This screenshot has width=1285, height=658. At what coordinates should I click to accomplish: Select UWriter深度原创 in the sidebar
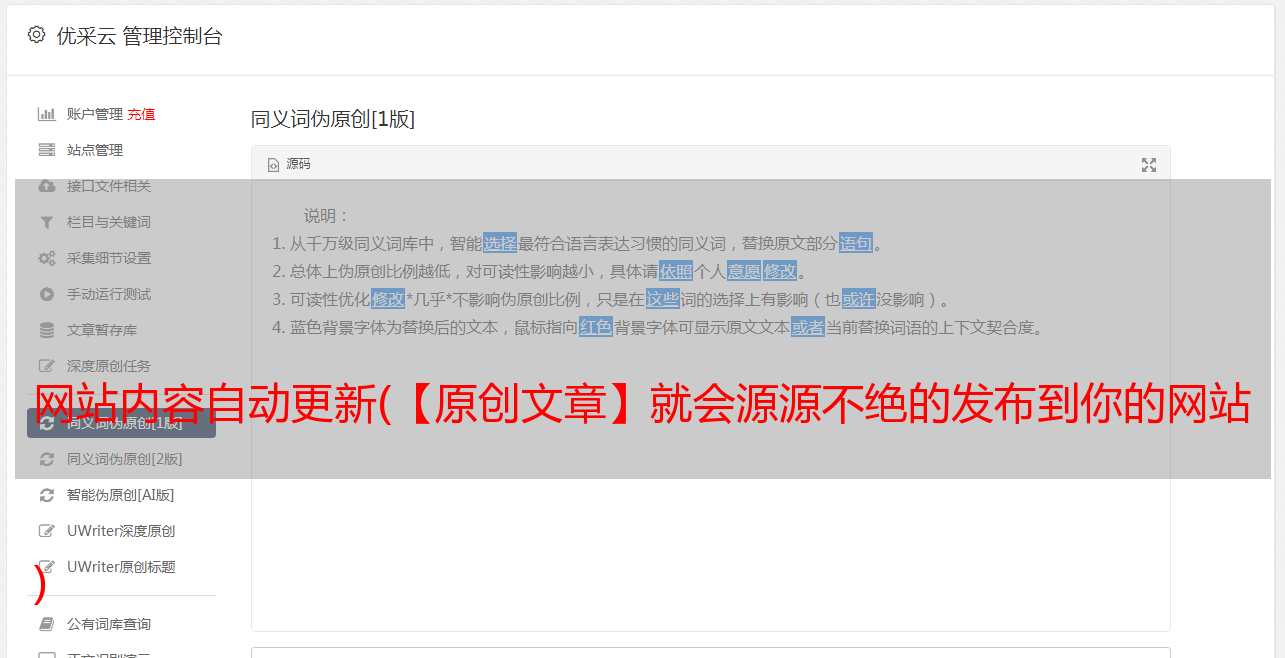tap(121, 531)
